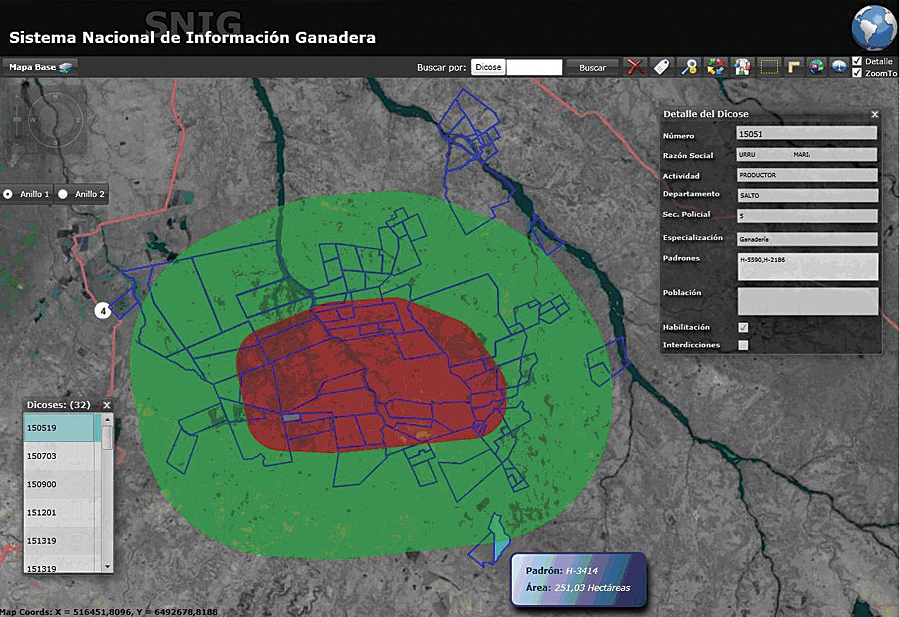This screenshot has height=617, width=900.
Task: Pan west using compass W
Action: 33,120
